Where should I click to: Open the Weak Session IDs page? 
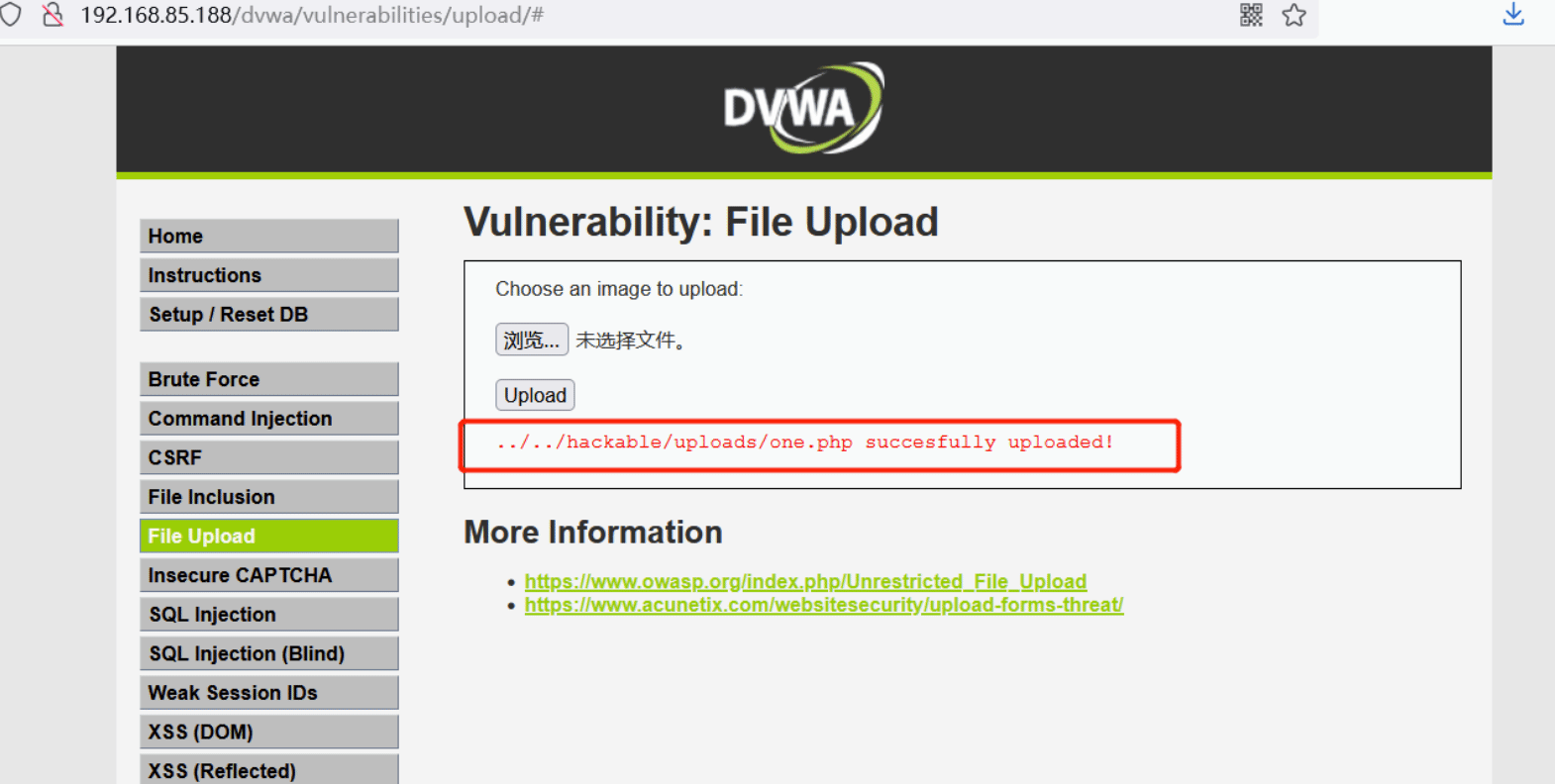point(269,693)
